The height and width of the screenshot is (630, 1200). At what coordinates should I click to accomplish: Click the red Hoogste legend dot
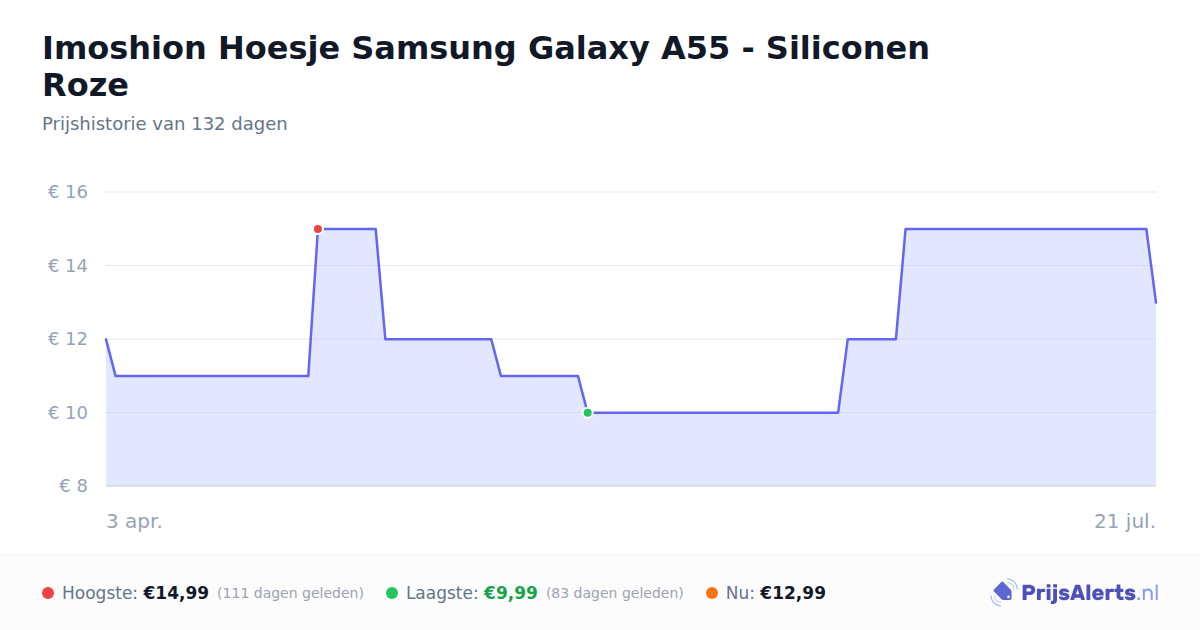pyautogui.click(x=48, y=593)
